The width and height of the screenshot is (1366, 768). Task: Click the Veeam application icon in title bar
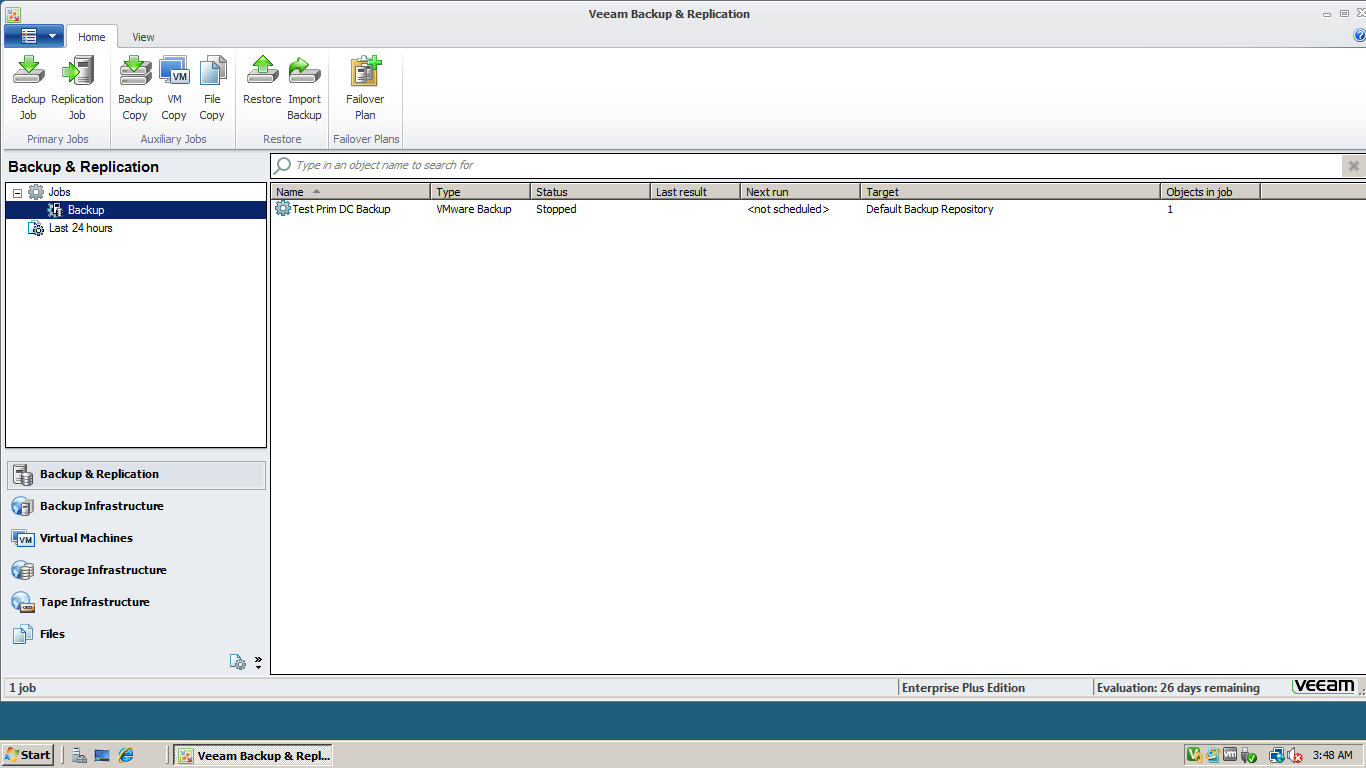[x=13, y=14]
